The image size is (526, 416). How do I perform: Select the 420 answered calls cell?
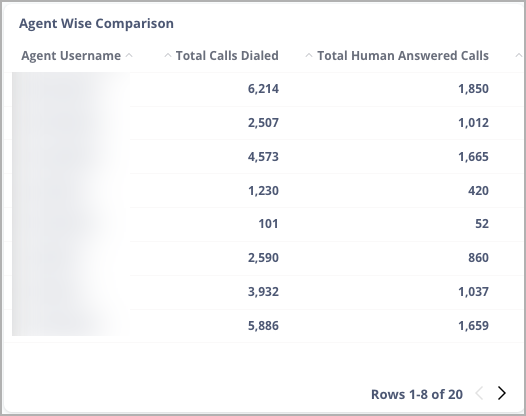(x=478, y=191)
